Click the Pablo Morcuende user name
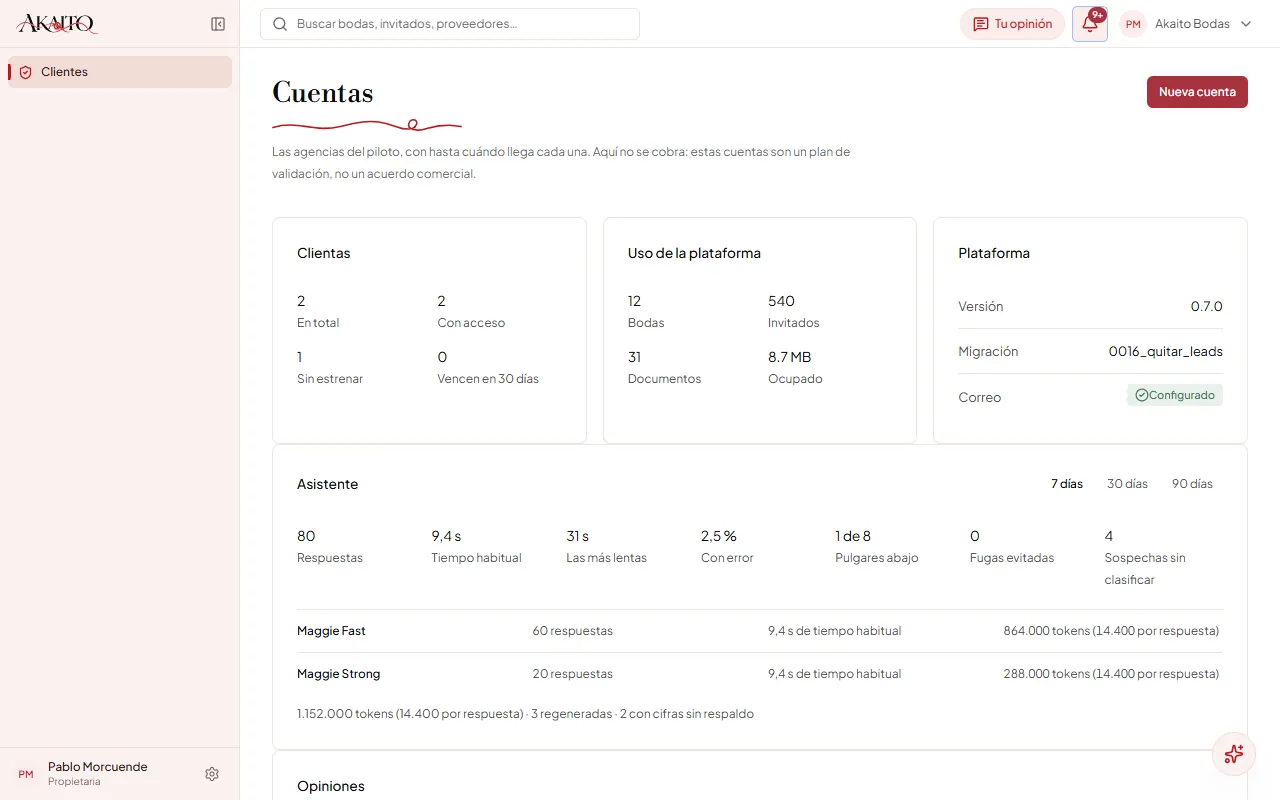Image resolution: width=1280 pixels, height=800 pixels. [x=98, y=767]
